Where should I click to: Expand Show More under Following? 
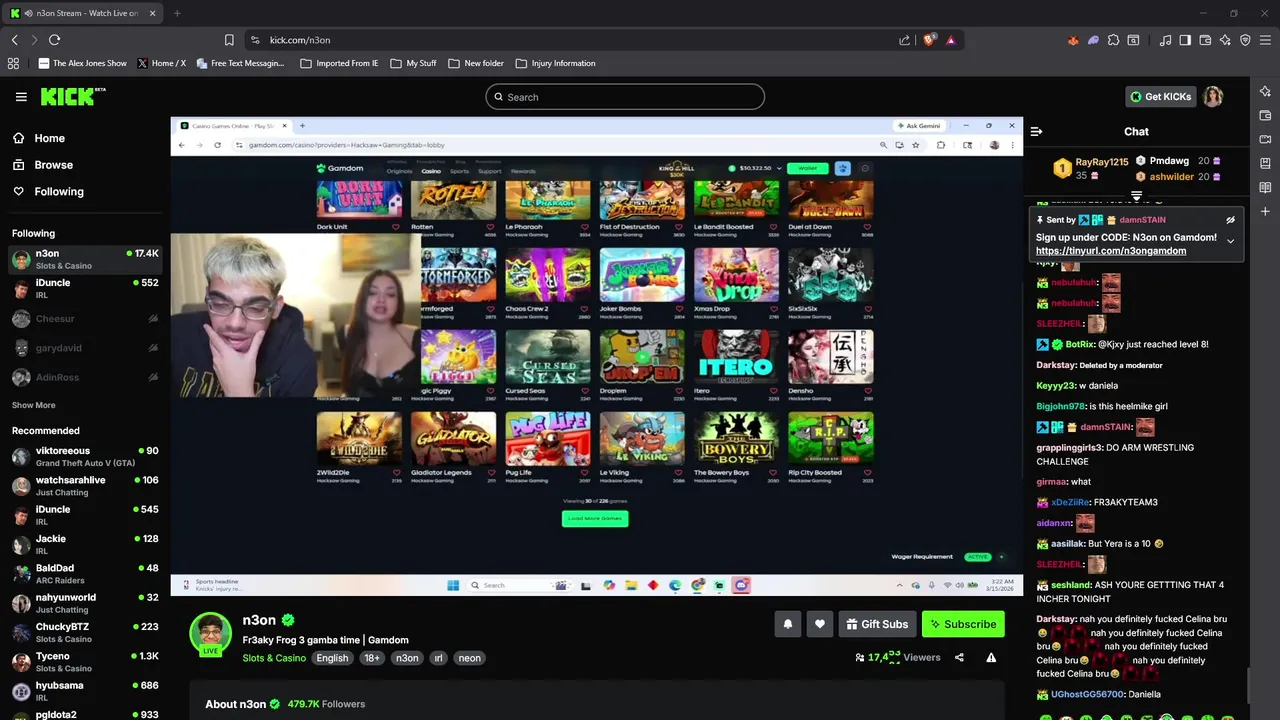coord(33,405)
